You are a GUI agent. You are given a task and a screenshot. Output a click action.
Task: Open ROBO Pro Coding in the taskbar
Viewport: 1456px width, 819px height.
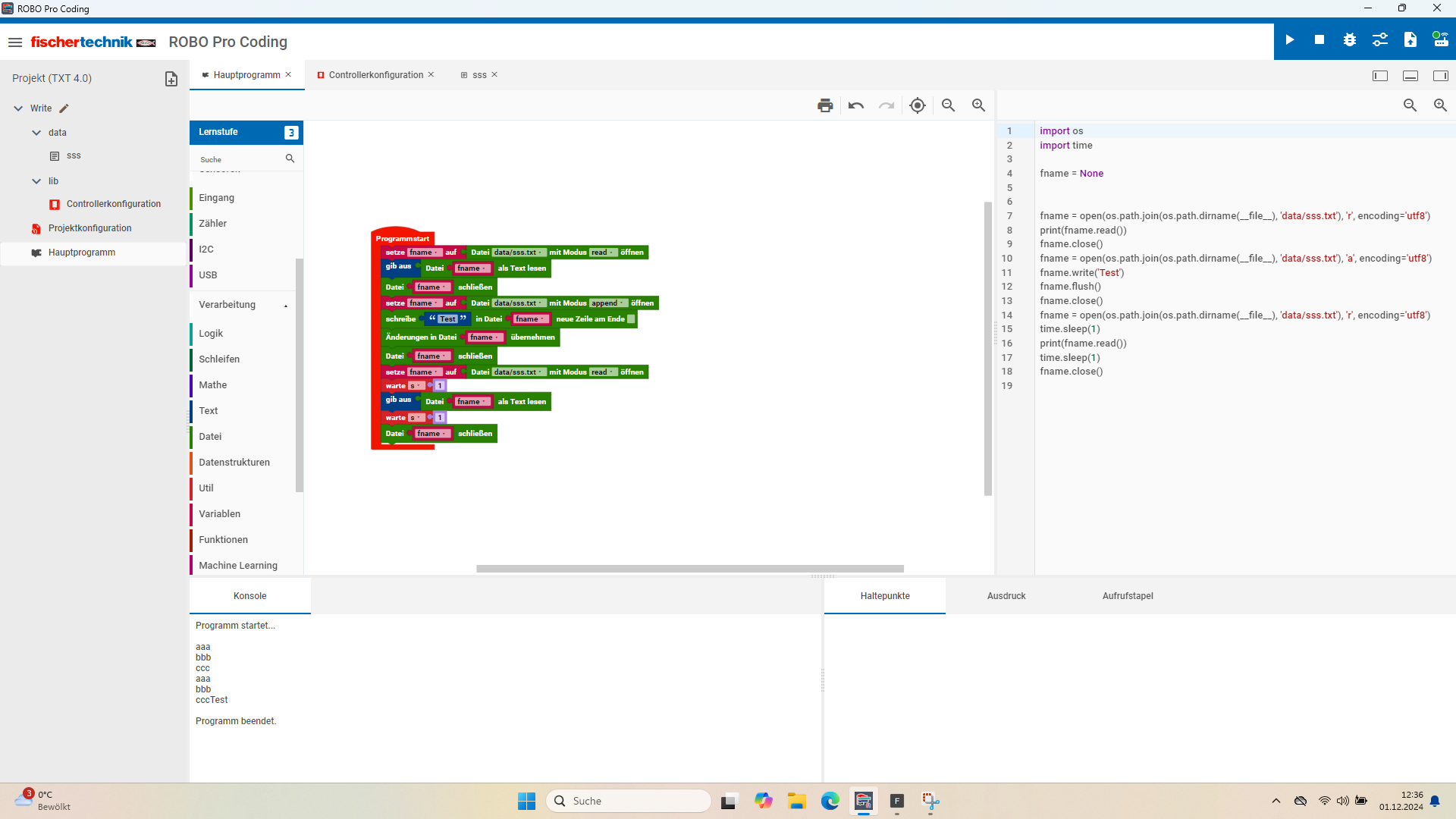click(864, 801)
